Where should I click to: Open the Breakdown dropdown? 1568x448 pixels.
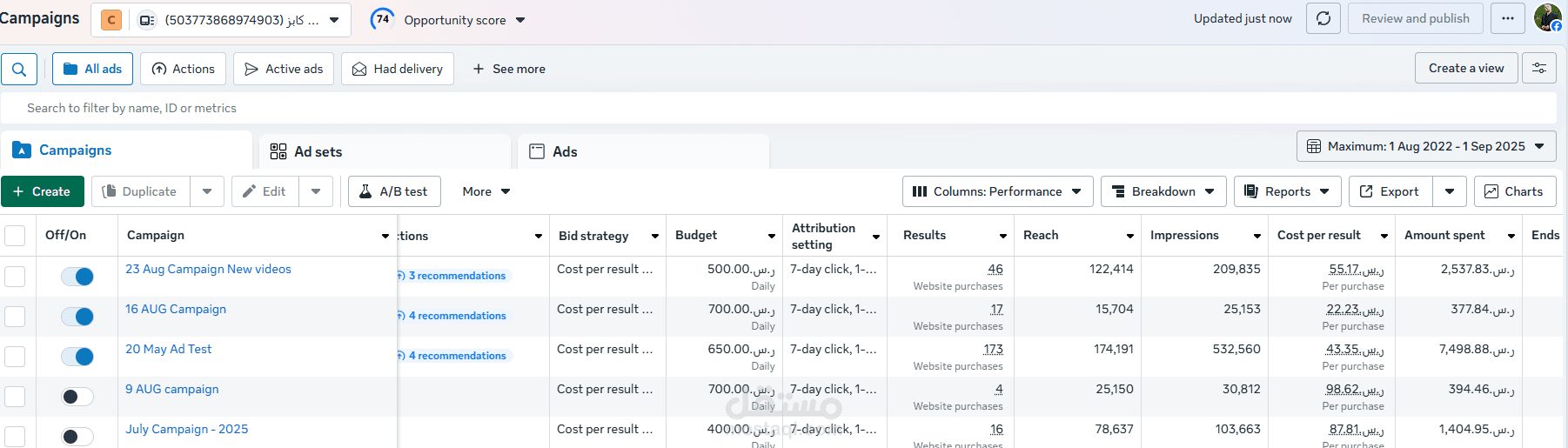tap(1163, 191)
